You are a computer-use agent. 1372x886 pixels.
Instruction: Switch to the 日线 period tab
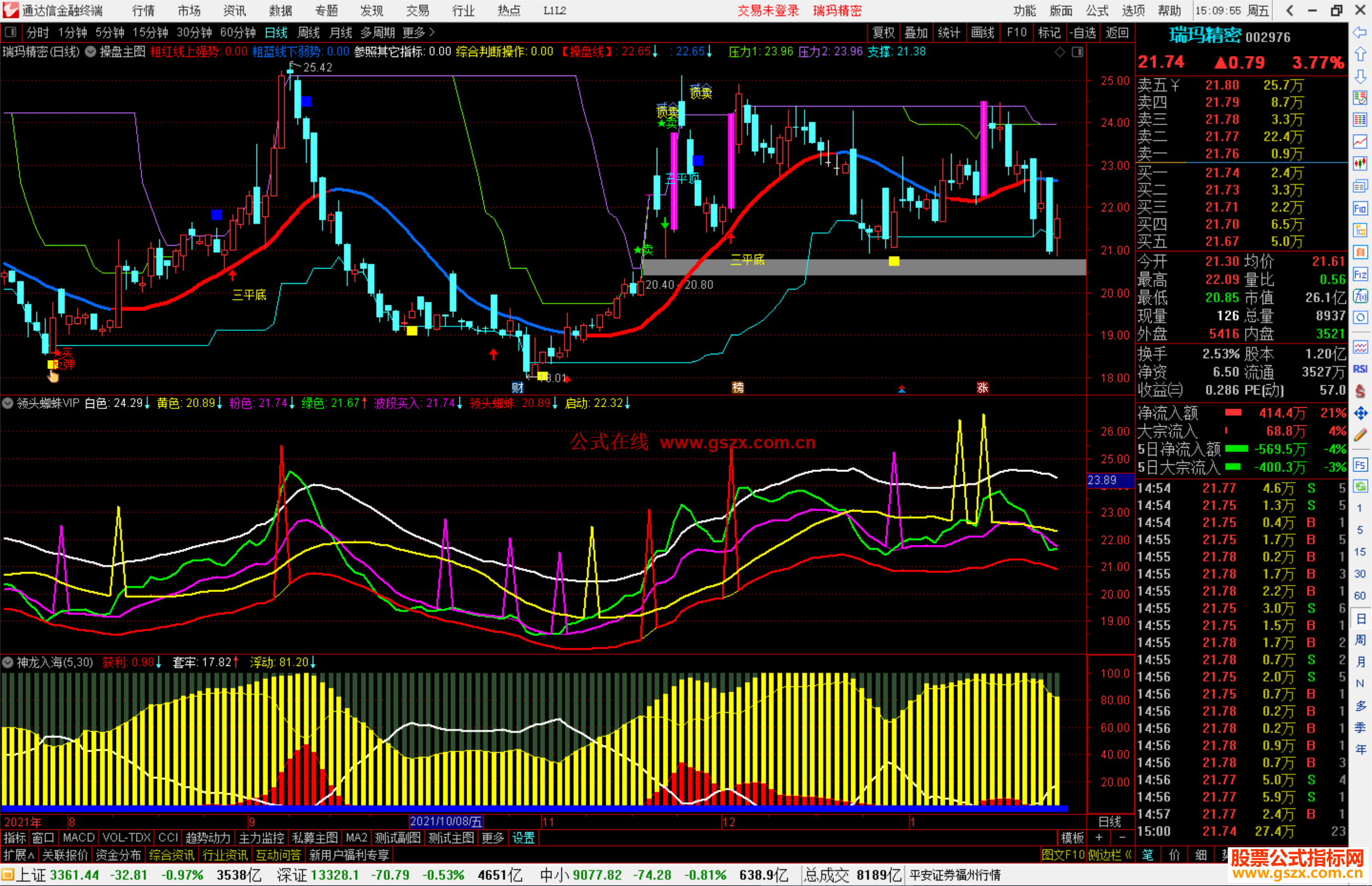276,32
